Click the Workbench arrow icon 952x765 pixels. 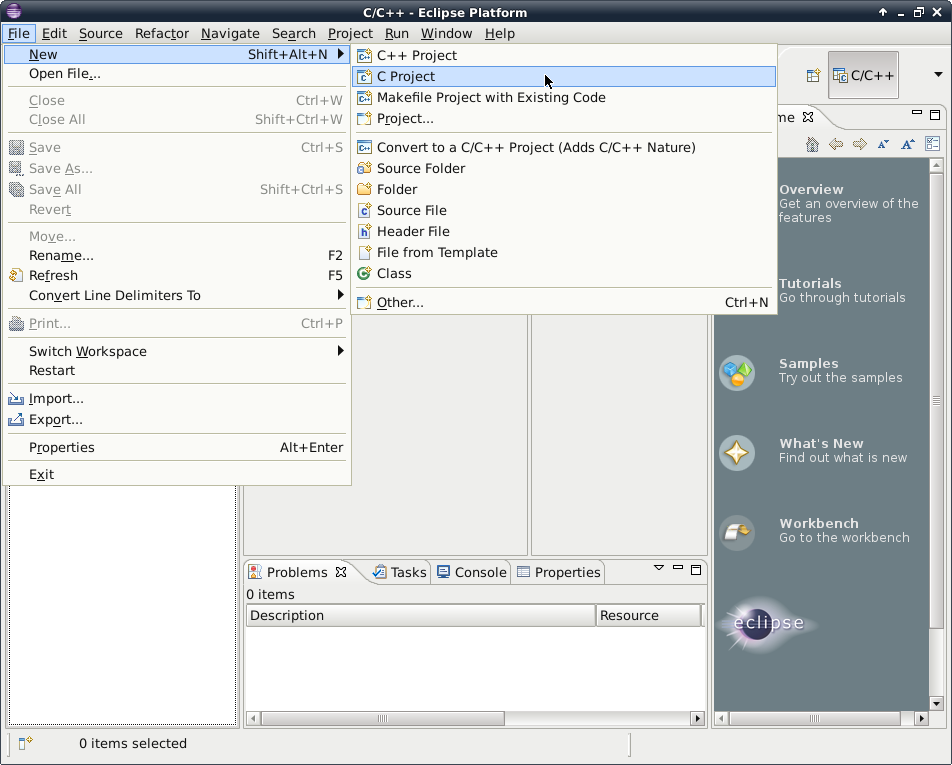737,532
